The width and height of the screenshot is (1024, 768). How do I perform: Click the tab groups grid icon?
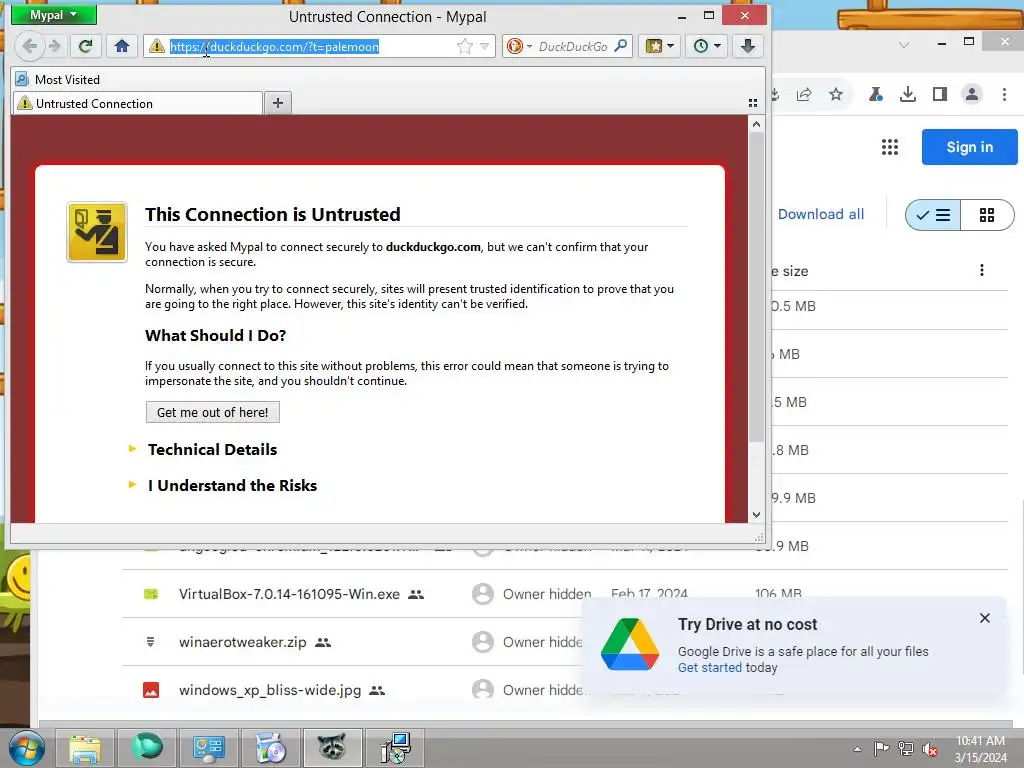tap(752, 103)
